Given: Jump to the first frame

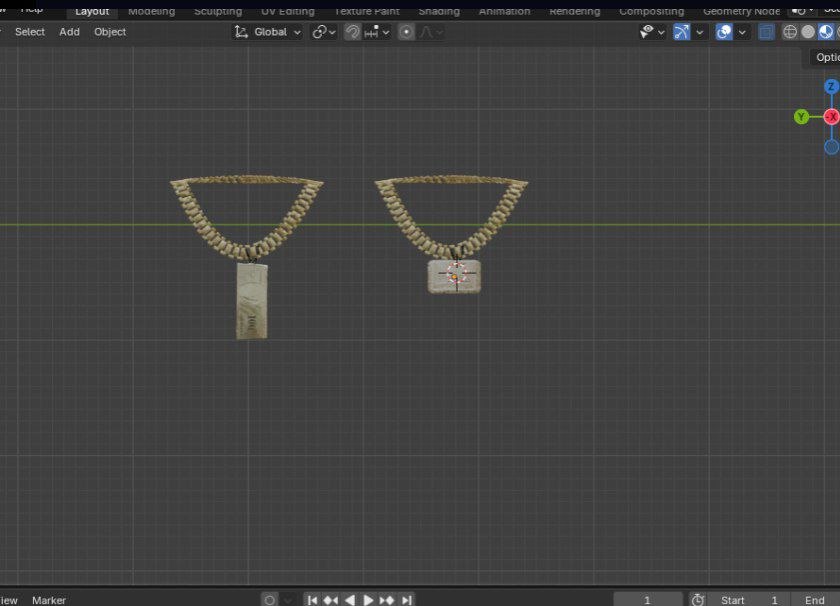Looking at the screenshot, I should point(312,600).
